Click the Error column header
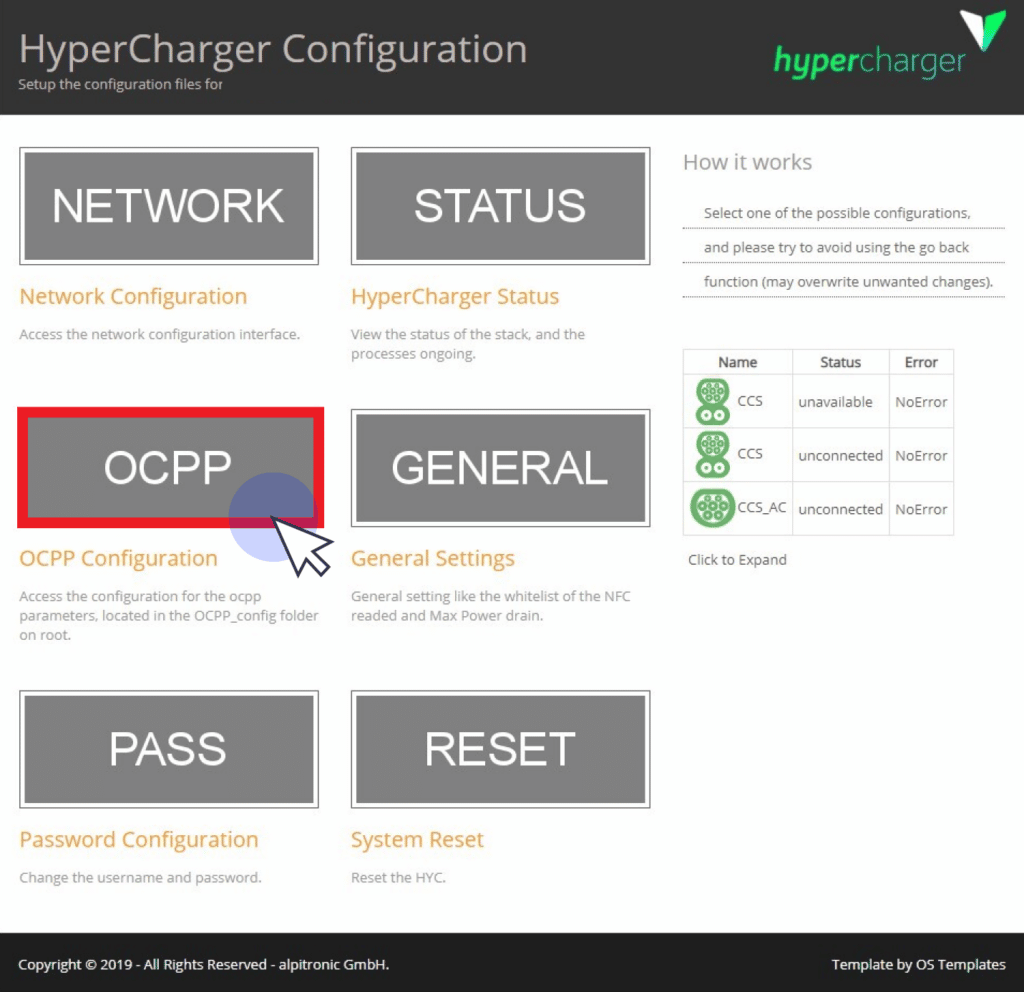This screenshot has height=992, width=1024. click(x=921, y=362)
